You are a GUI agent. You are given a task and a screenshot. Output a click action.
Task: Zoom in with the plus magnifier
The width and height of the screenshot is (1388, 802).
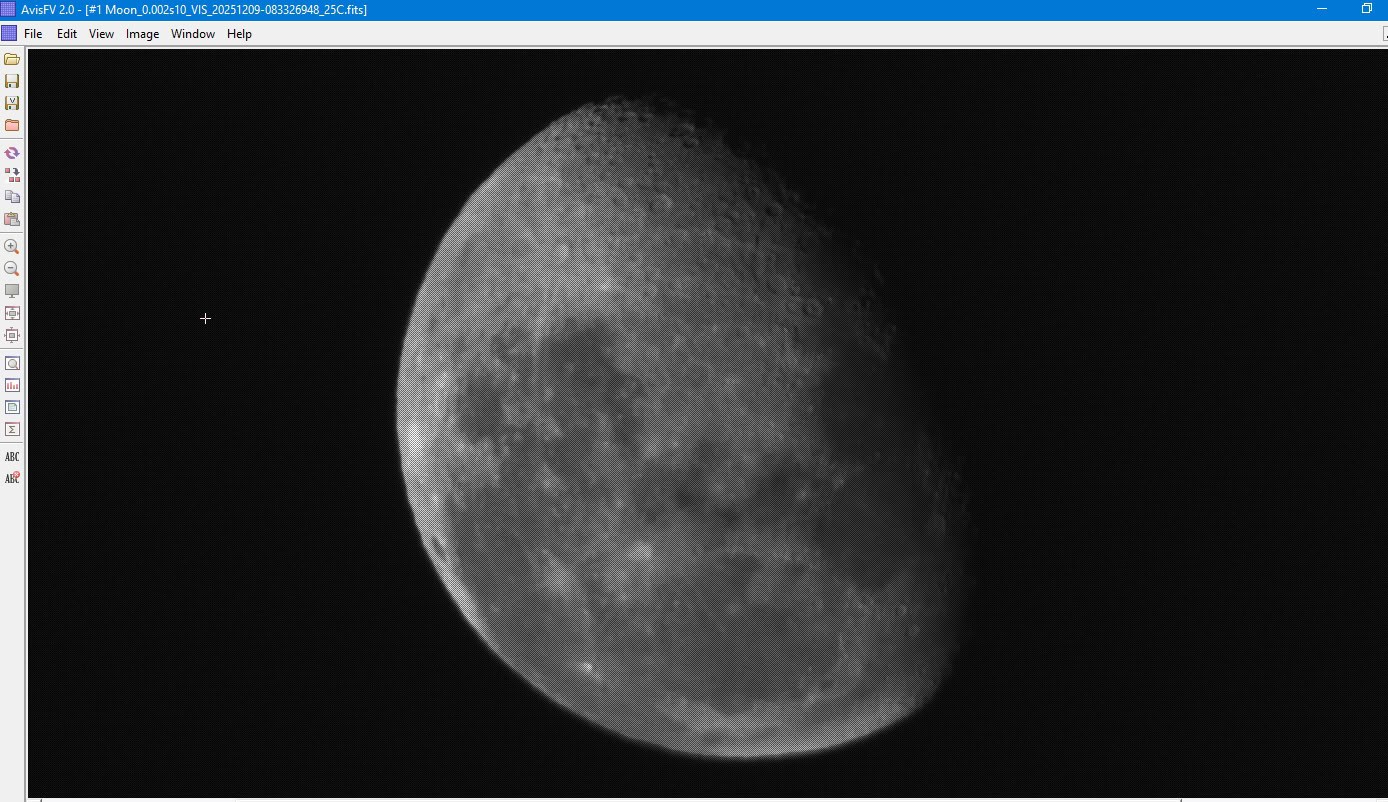[12, 247]
